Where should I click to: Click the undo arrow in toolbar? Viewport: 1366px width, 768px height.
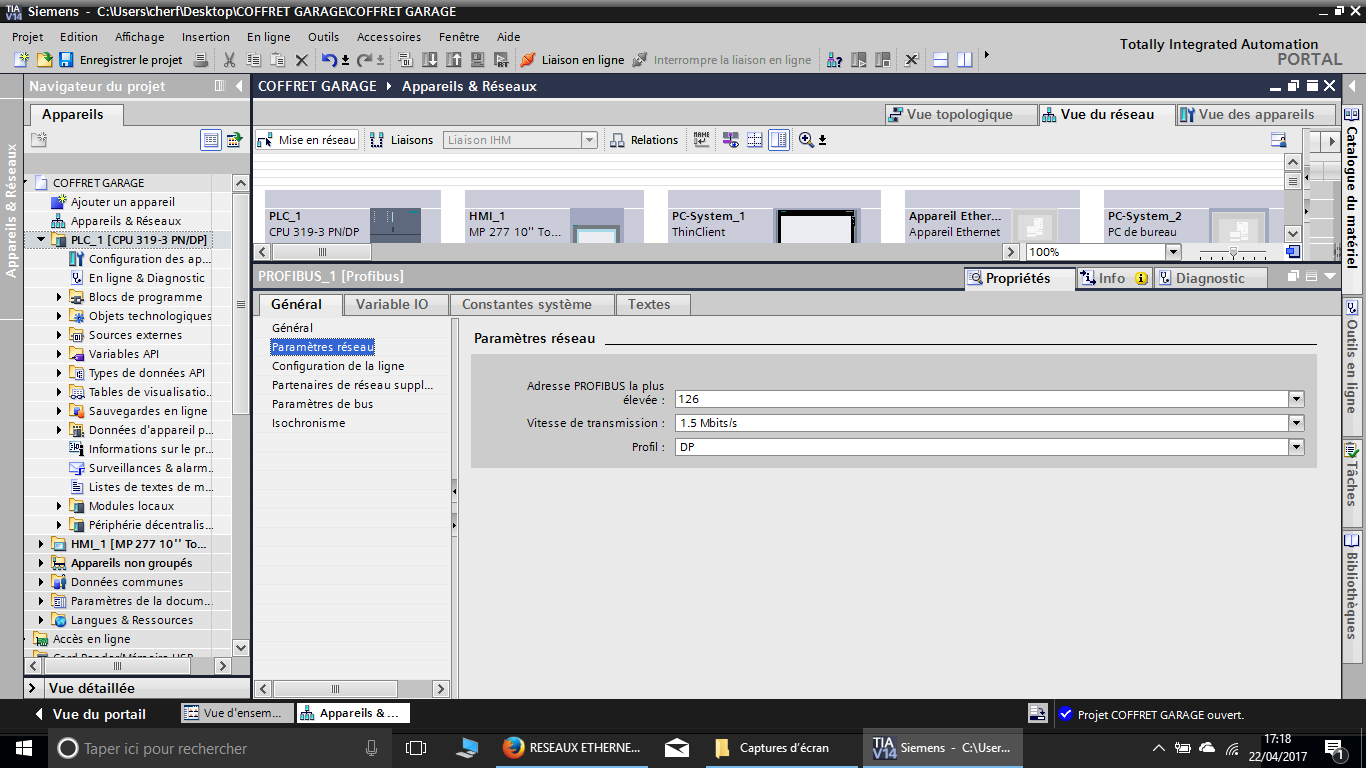[329, 60]
